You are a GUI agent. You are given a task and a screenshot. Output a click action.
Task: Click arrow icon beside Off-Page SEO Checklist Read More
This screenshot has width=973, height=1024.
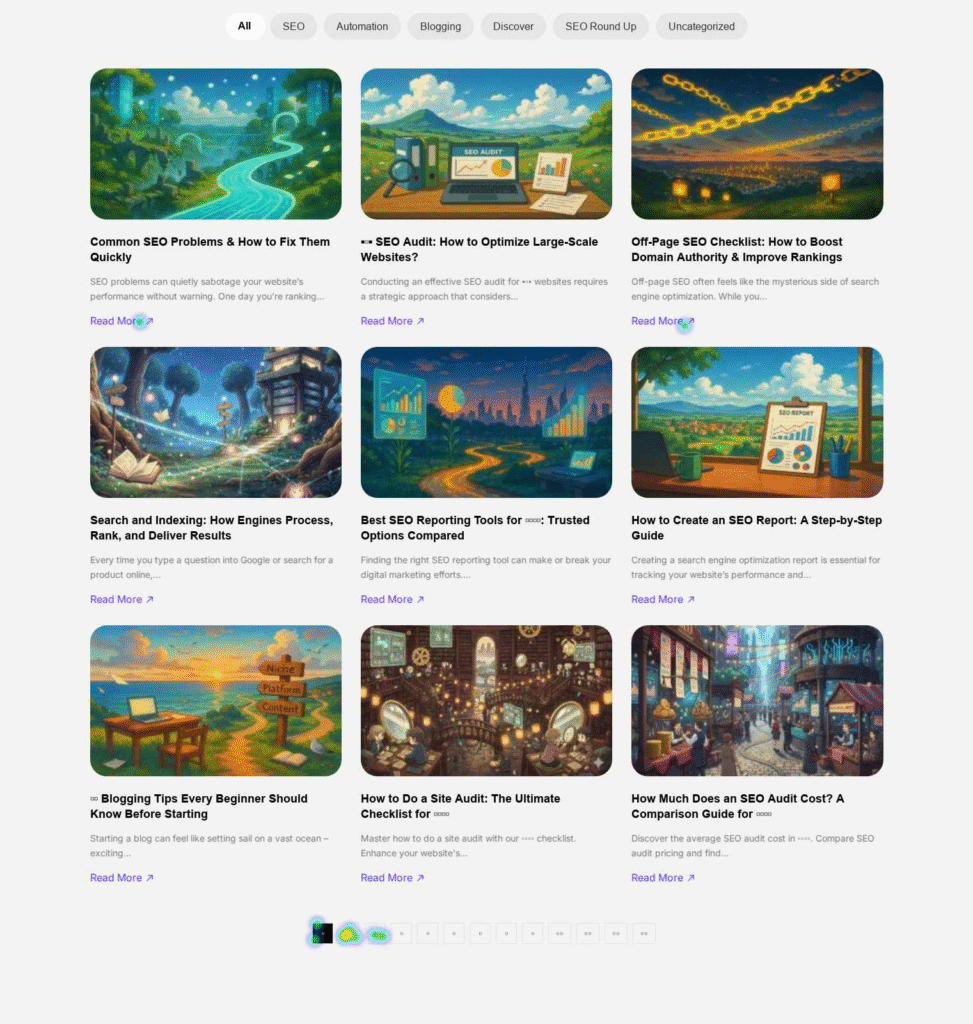[x=691, y=321]
